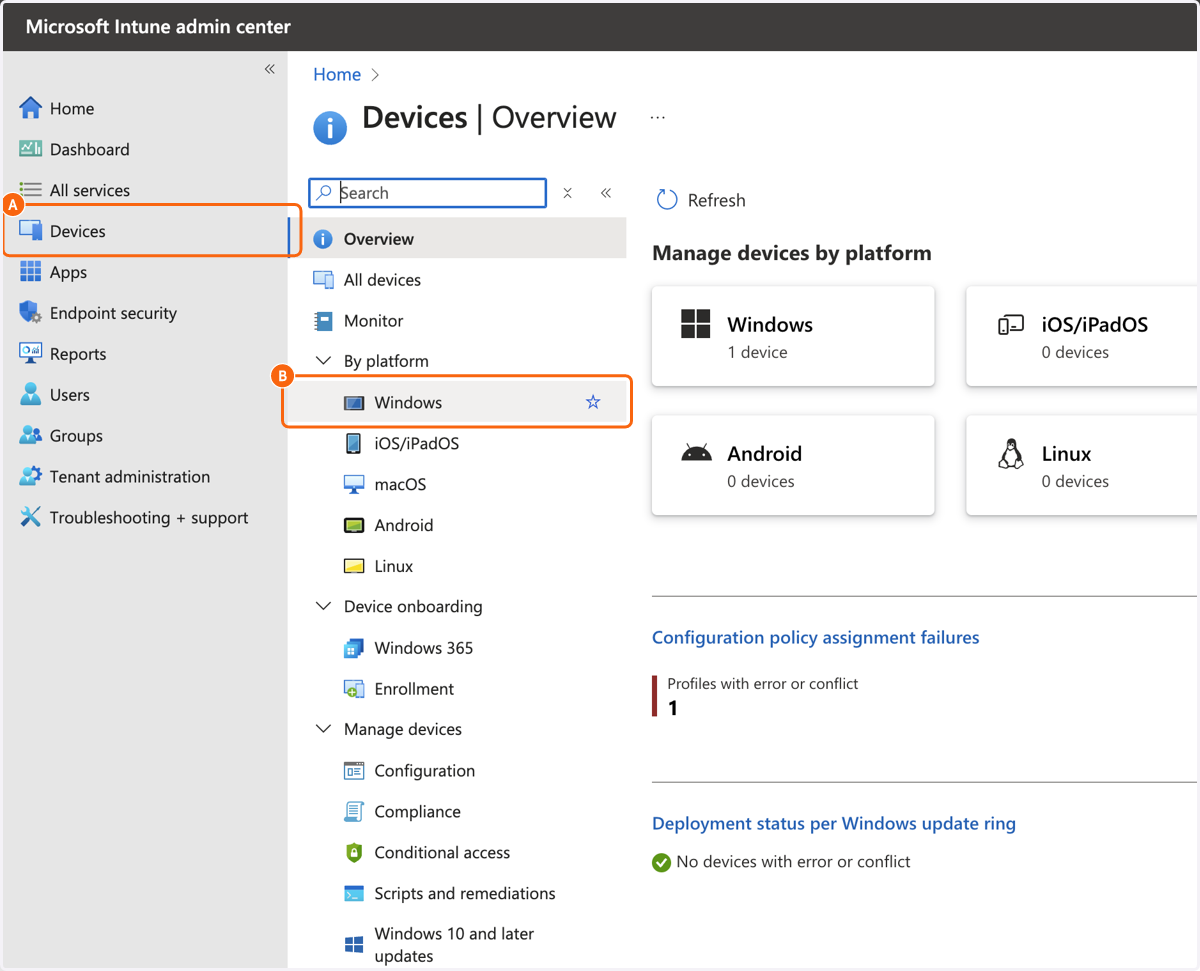Open Tenant administration label
Image resolution: width=1200 pixels, height=971 pixels.
click(x=130, y=477)
